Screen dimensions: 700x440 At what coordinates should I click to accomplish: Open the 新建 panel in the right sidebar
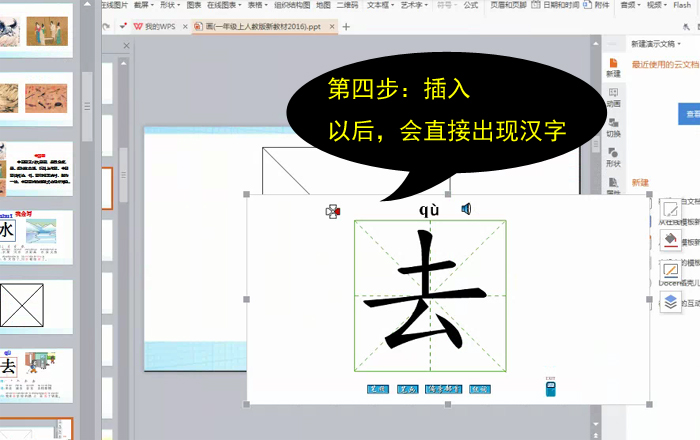[x=613, y=64]
